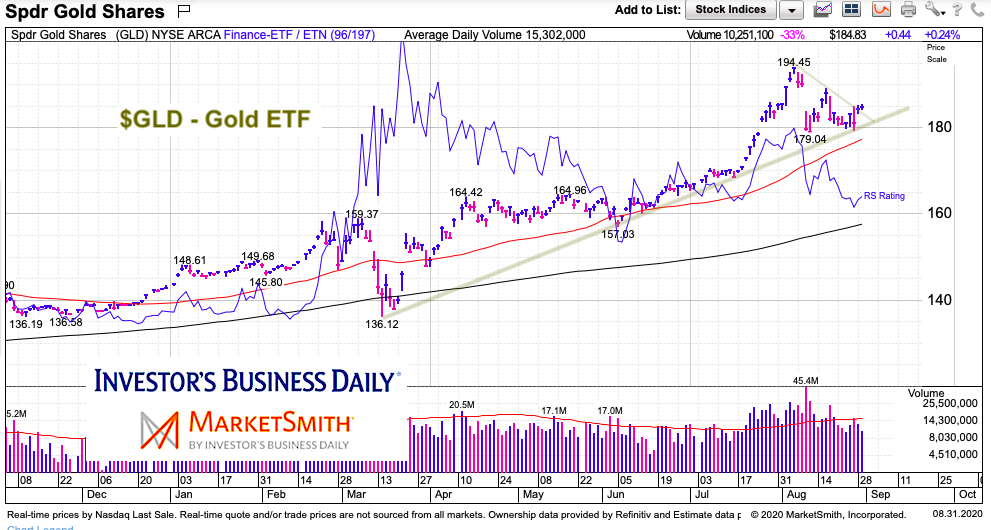The height and width of the screenshot is (530, 991).
Task: Toggle the orange pattern recognition icon
Action: (881, 9)
